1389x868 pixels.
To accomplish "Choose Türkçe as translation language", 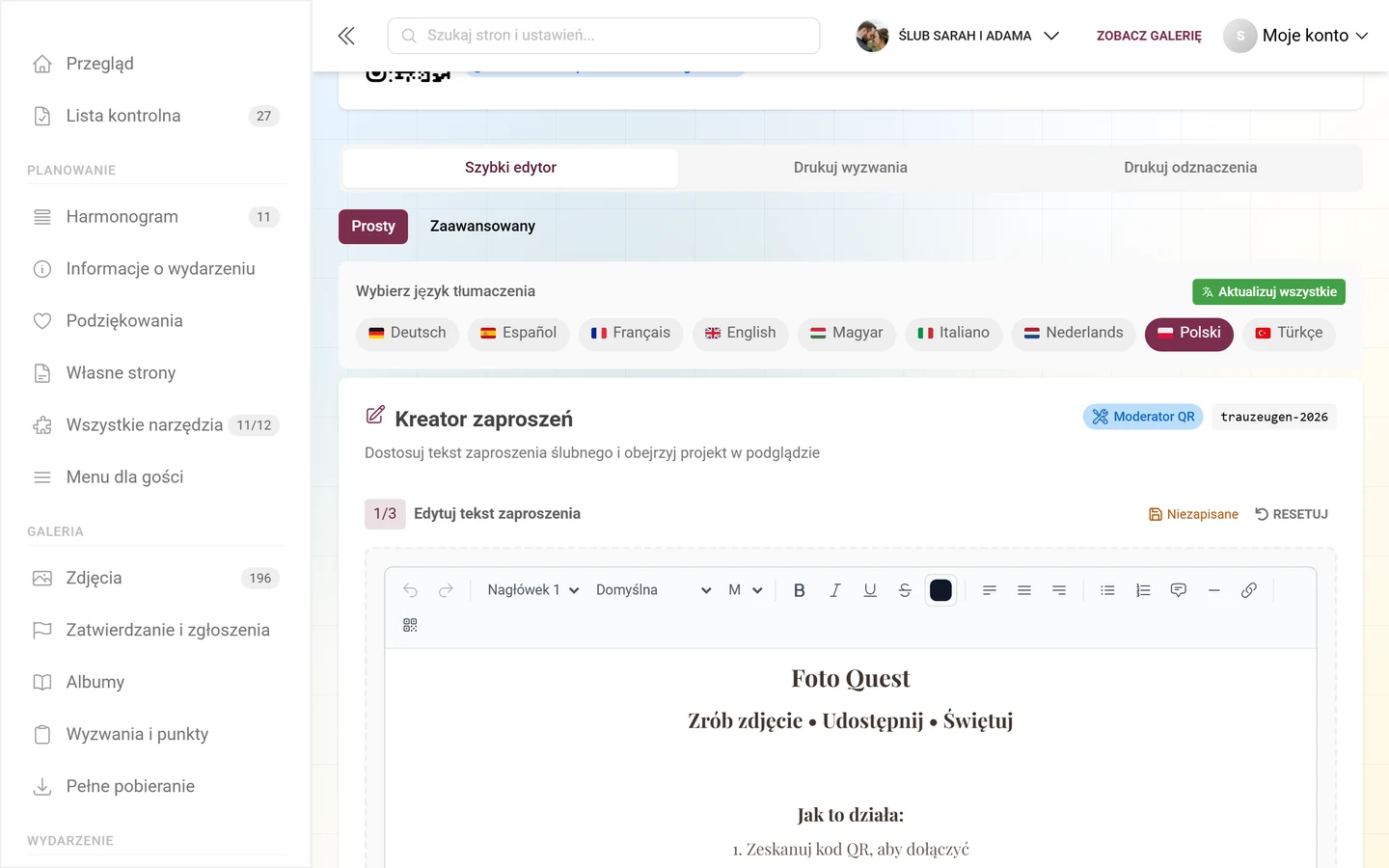I will coord(1289,334).
